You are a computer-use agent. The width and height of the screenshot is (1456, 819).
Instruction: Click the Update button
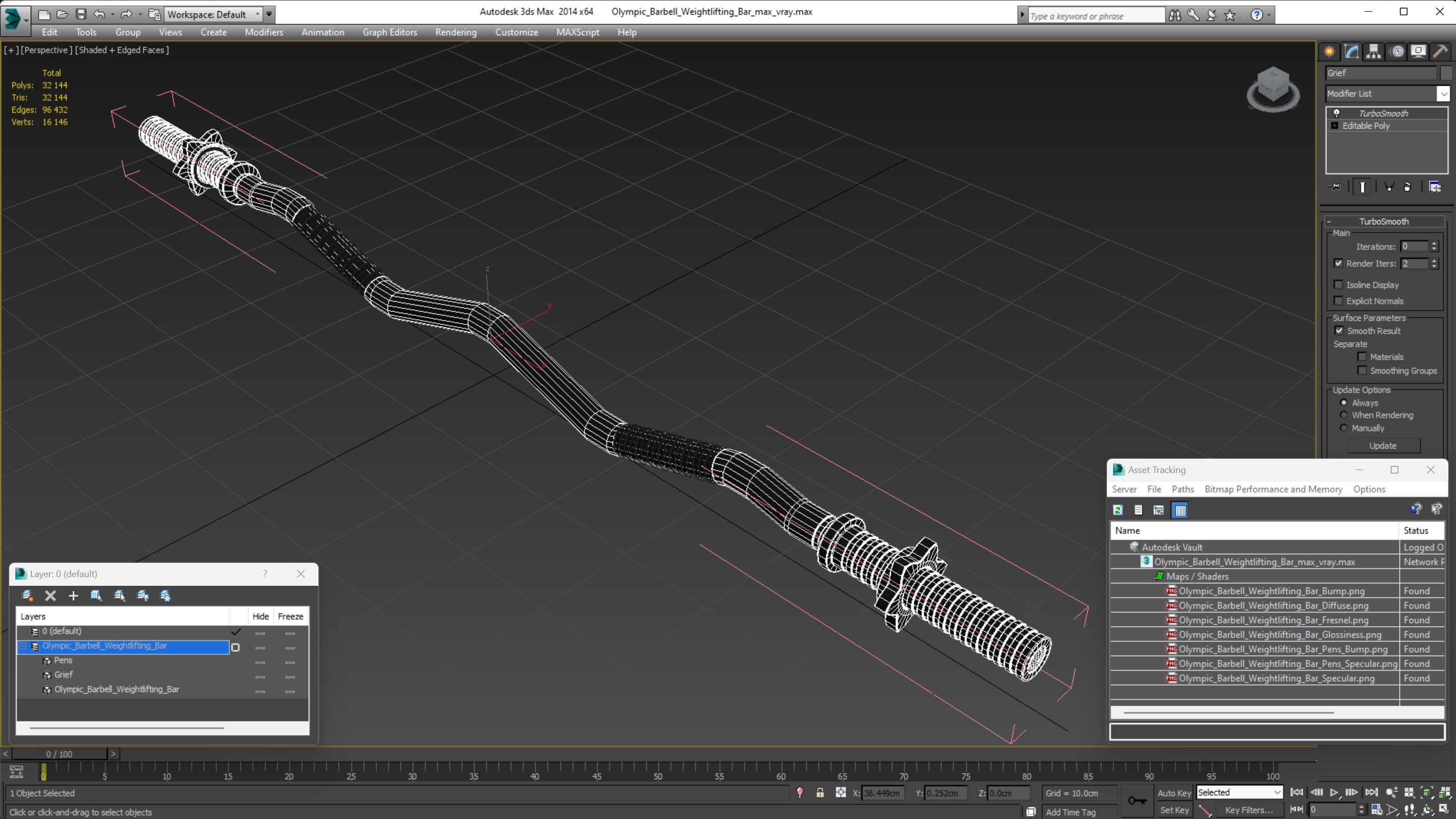coord(1383,445)
